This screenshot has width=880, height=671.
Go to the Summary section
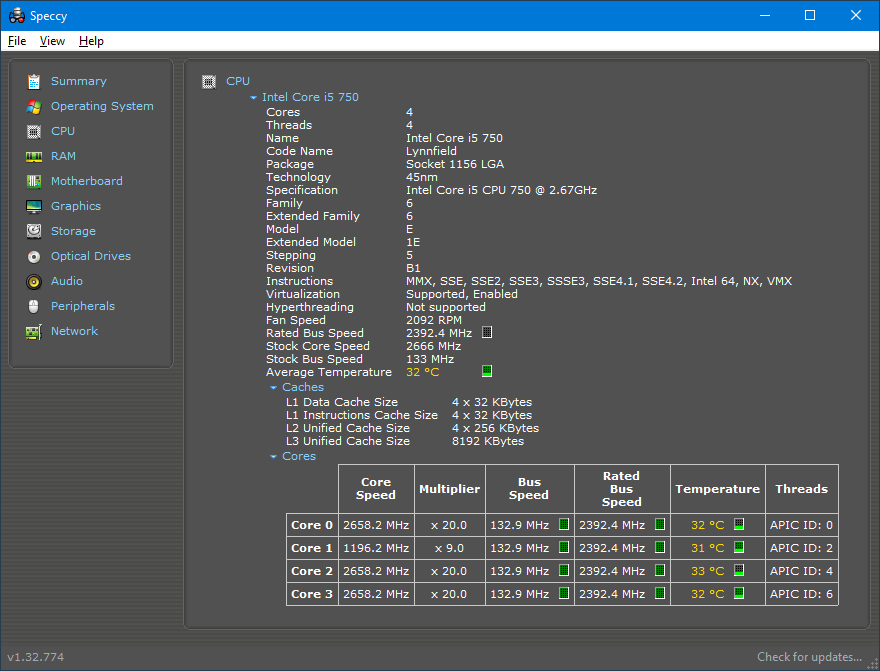(x=79, y=81)
